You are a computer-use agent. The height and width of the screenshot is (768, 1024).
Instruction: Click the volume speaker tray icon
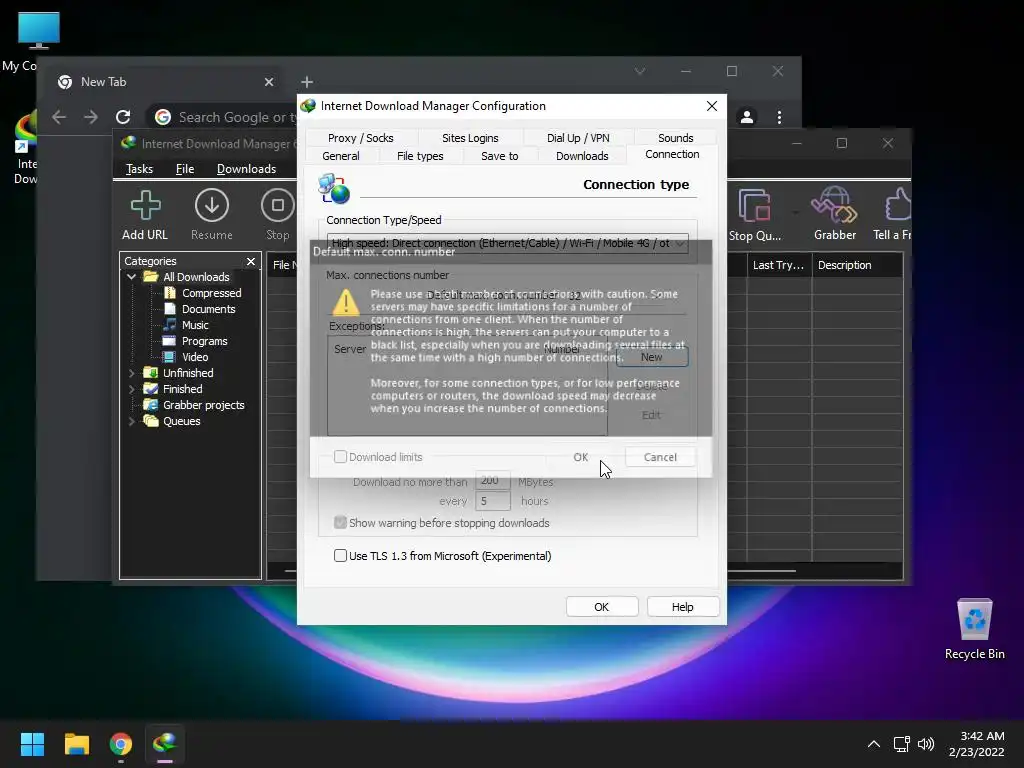926,744
